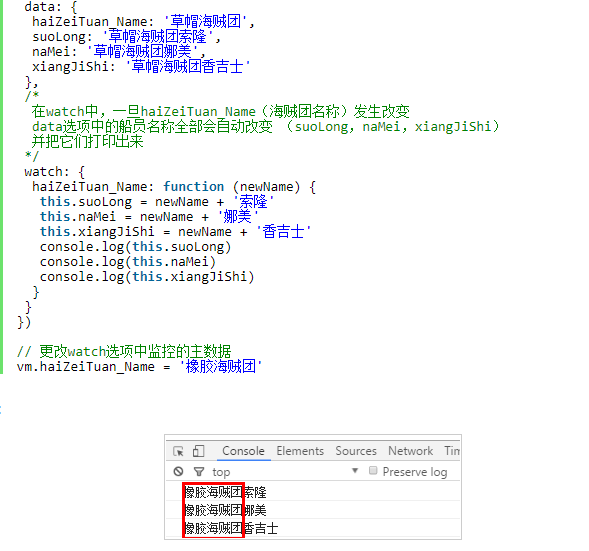Select the console output line ending 索隆
The height and width of the screenshot is (551, 589).
coord(313,491)
